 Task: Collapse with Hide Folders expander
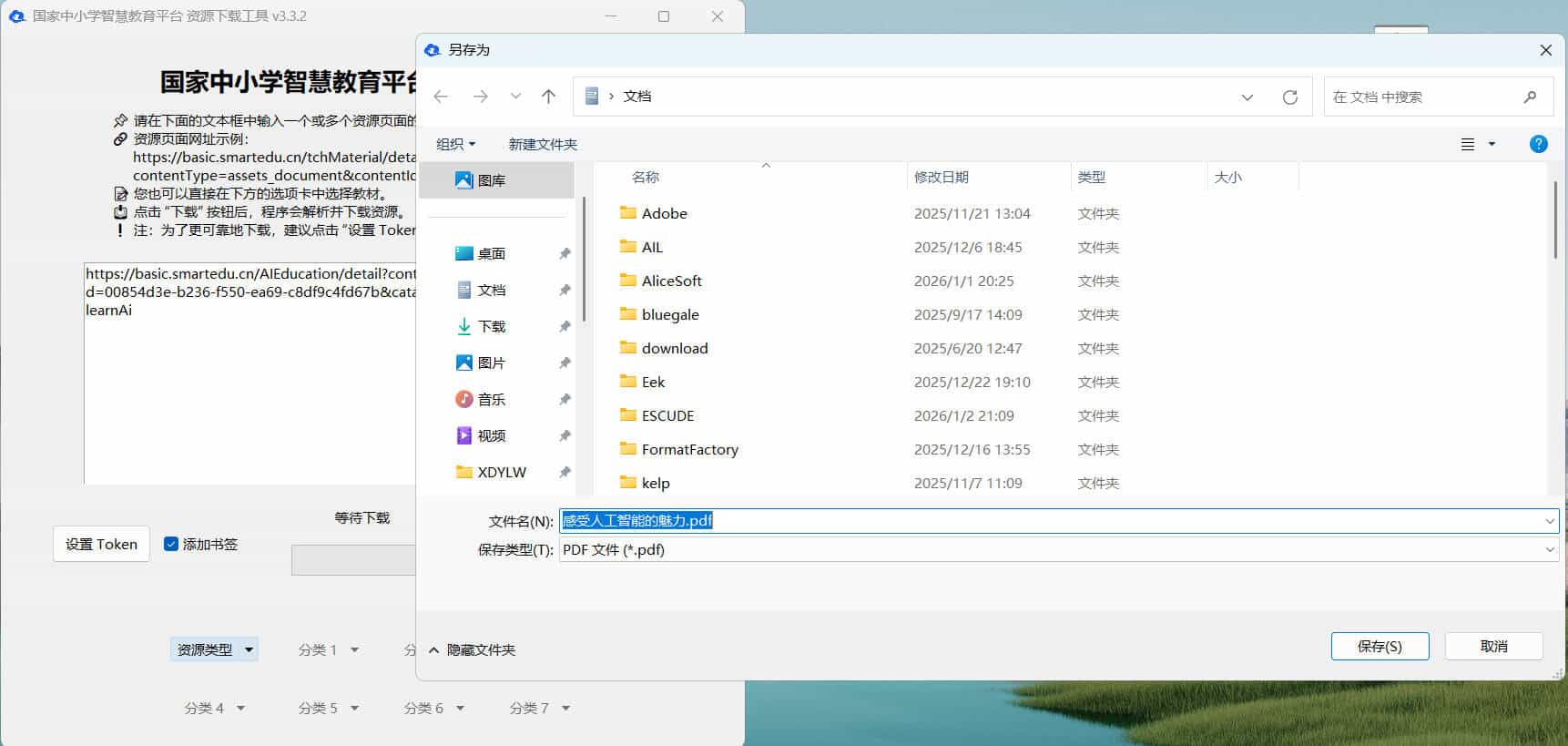pos(473,649)
